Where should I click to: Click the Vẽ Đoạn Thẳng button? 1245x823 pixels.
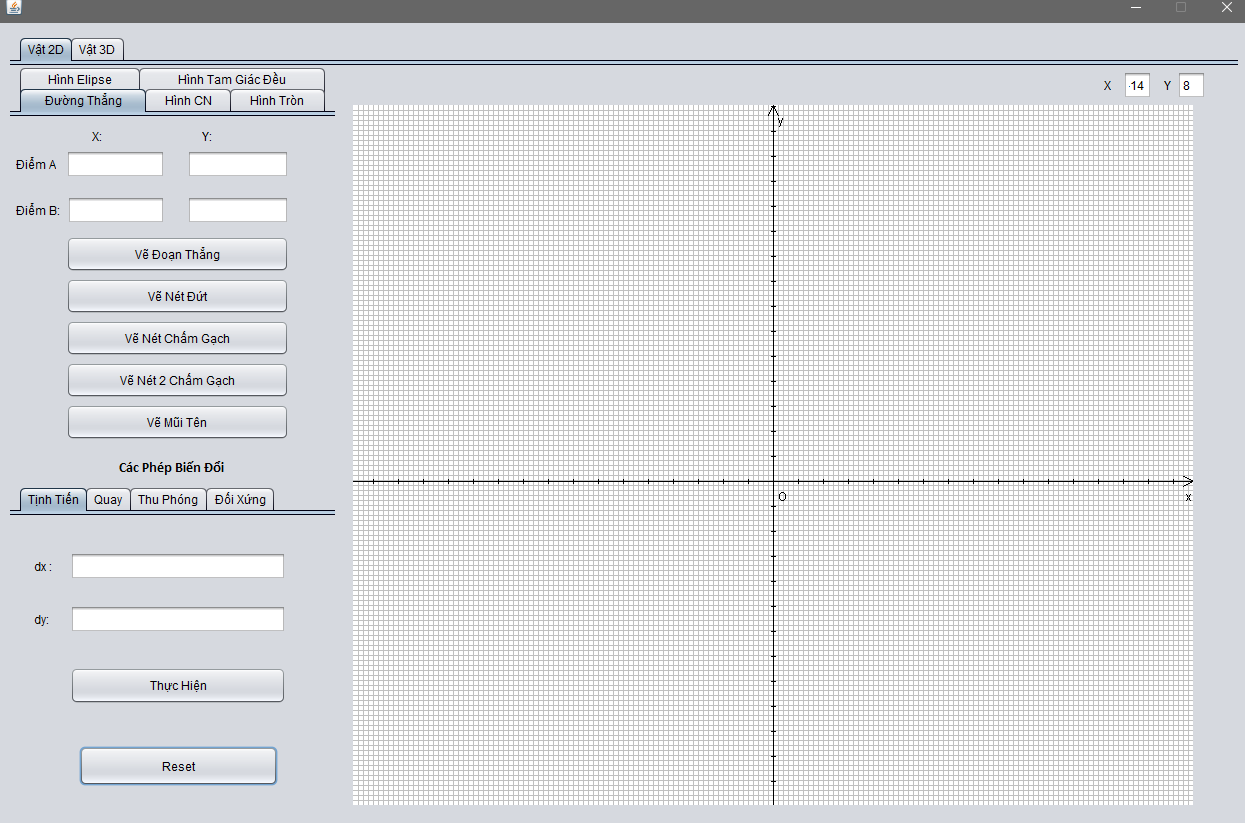[177, 254]
